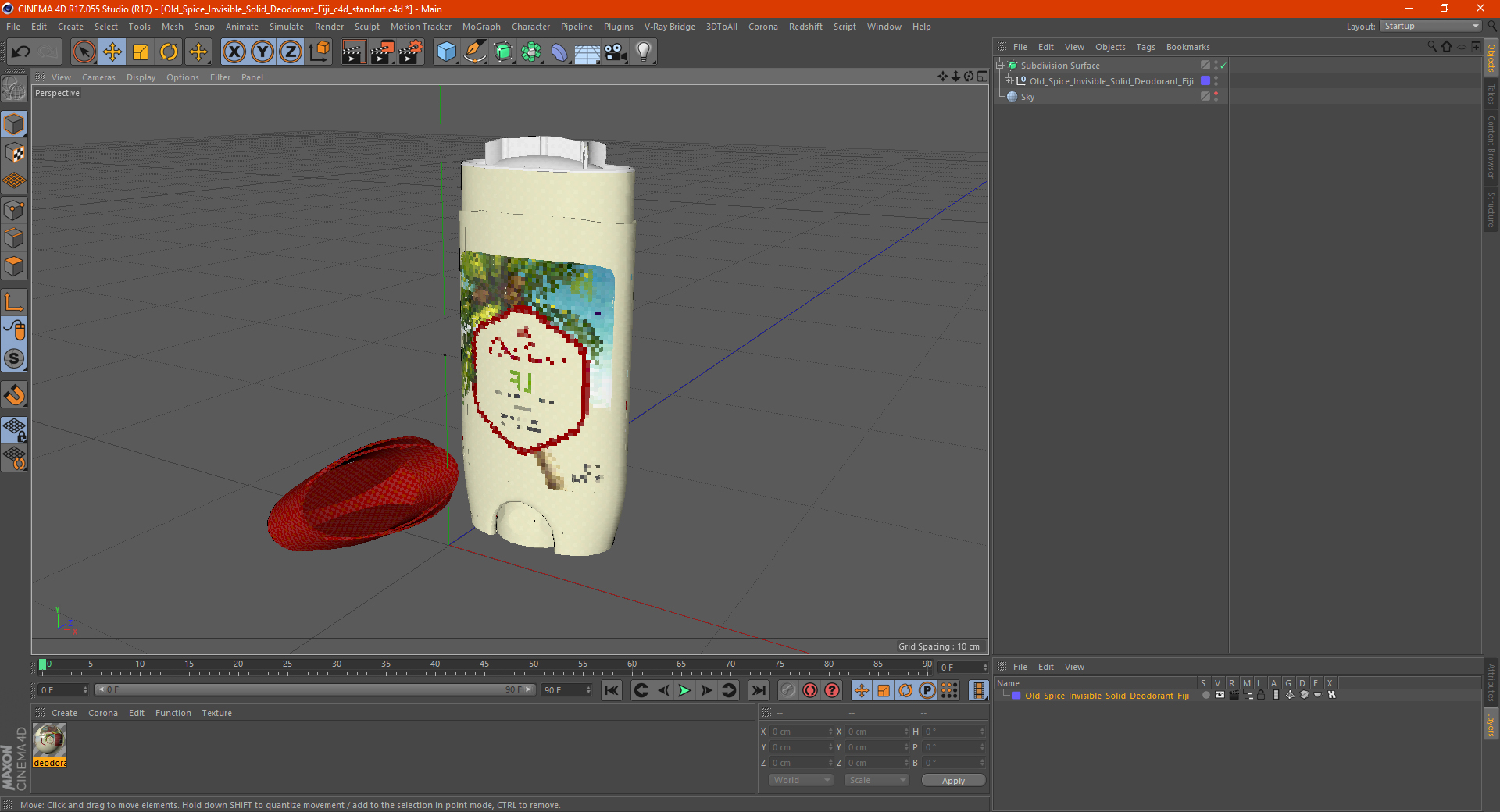Toggle Locked Workplane
1500x812 pixels.
click(x=14, y=430)
